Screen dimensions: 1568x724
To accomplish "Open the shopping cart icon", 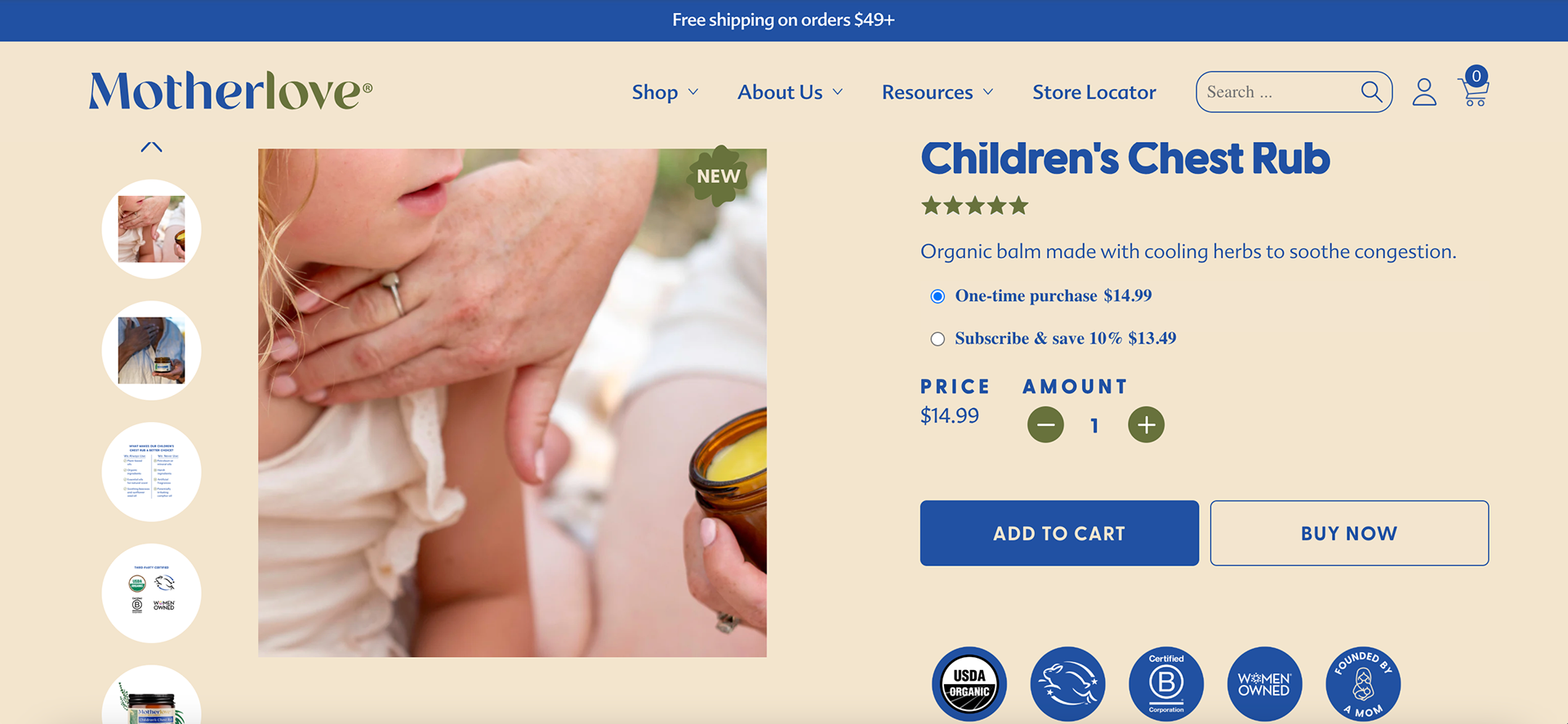I will (1474, 87).
